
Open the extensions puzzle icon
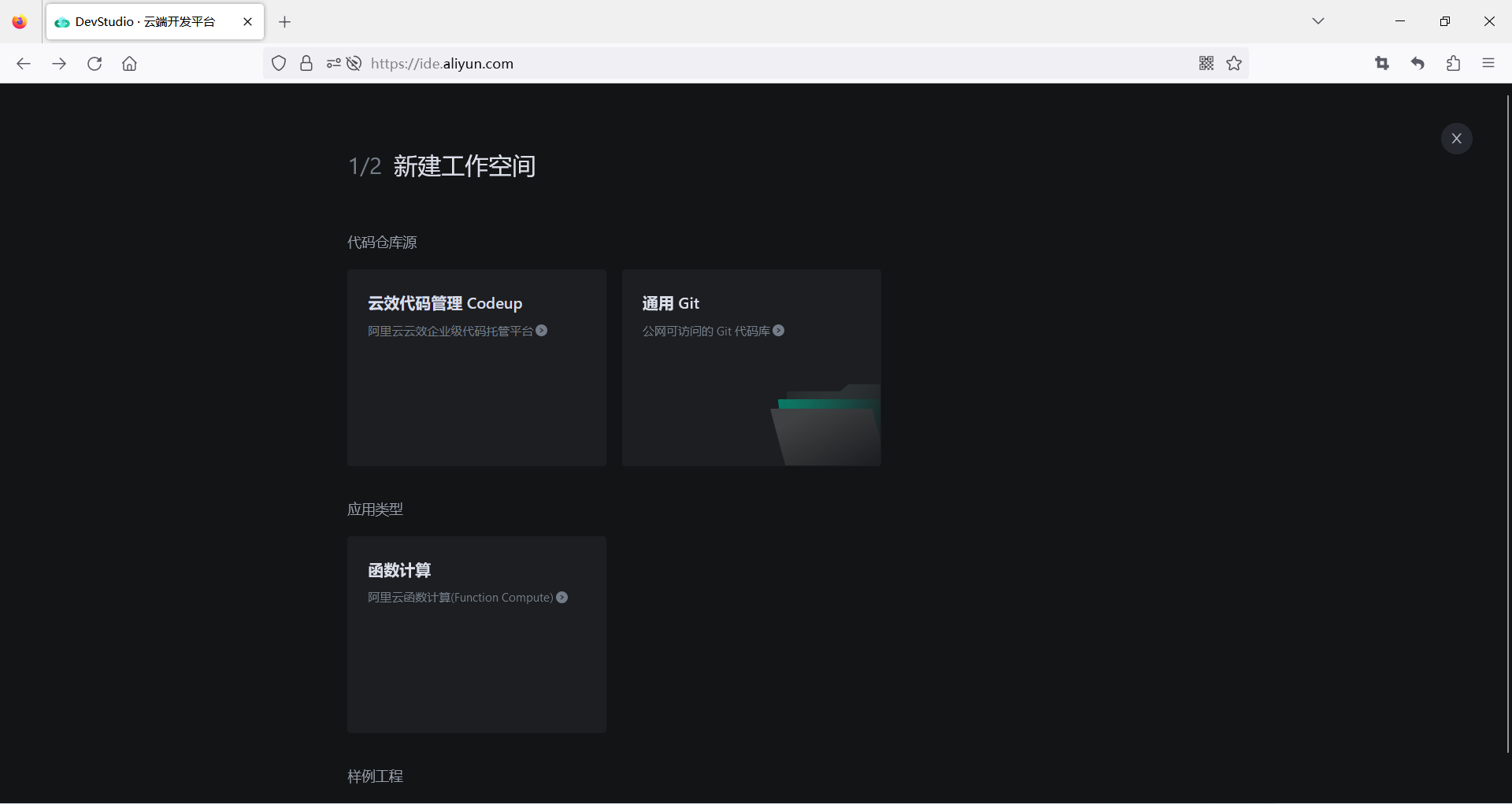coord(1453,63)
